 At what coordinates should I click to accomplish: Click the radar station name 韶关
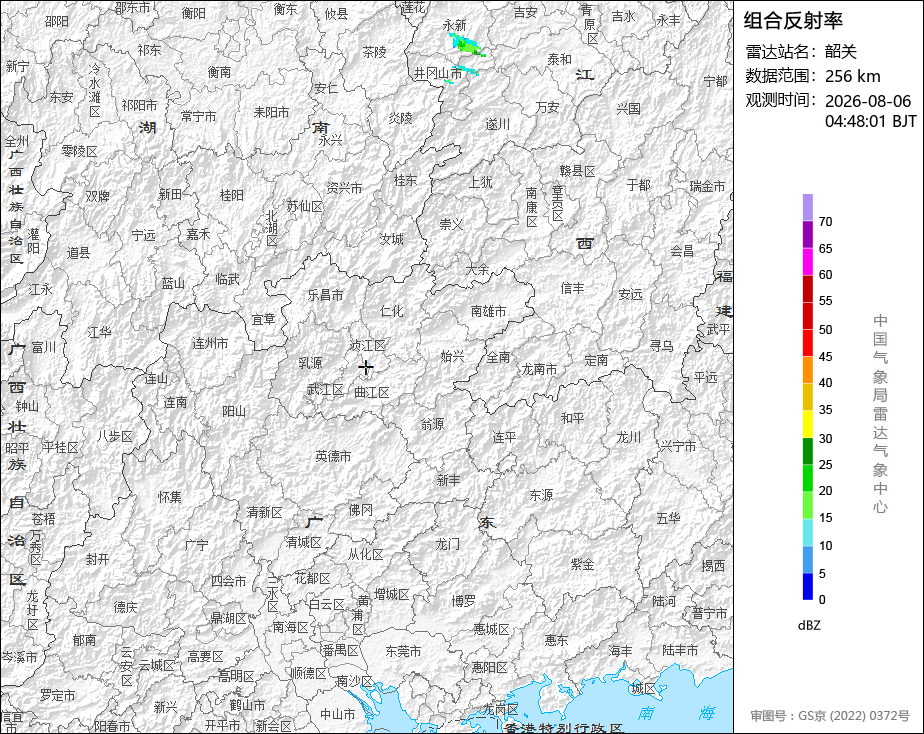(840, 51)
